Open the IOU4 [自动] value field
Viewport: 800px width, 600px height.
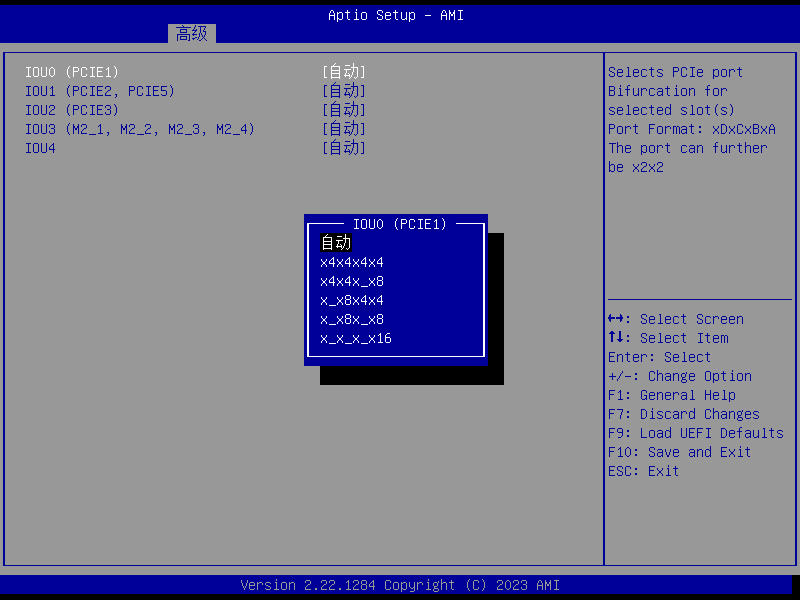tap(344, 148)
